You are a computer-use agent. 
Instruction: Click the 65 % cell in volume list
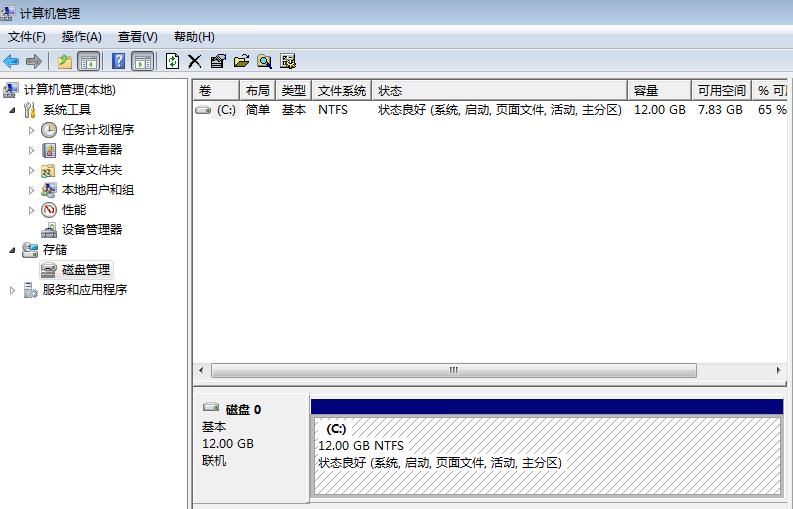pos(772,110)
